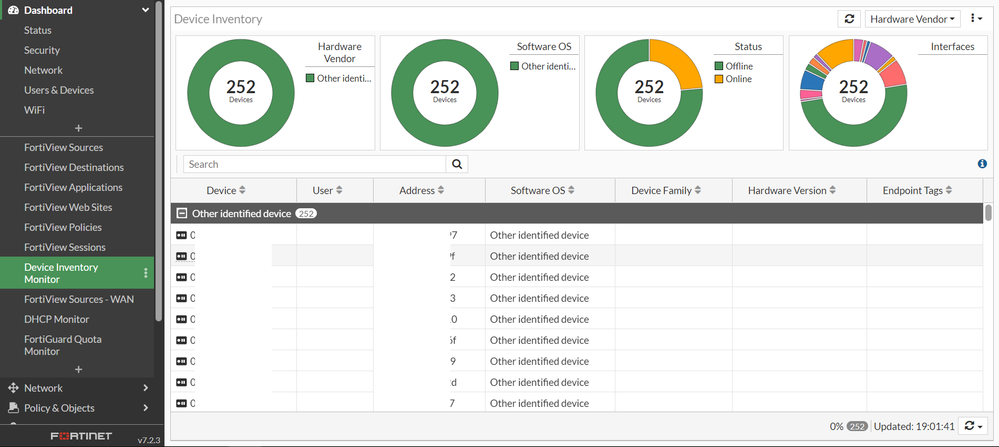The image size is (999, 447).
Task: Click the refresh icon beside Hardware Vendor
Action: tap(849, 18)
